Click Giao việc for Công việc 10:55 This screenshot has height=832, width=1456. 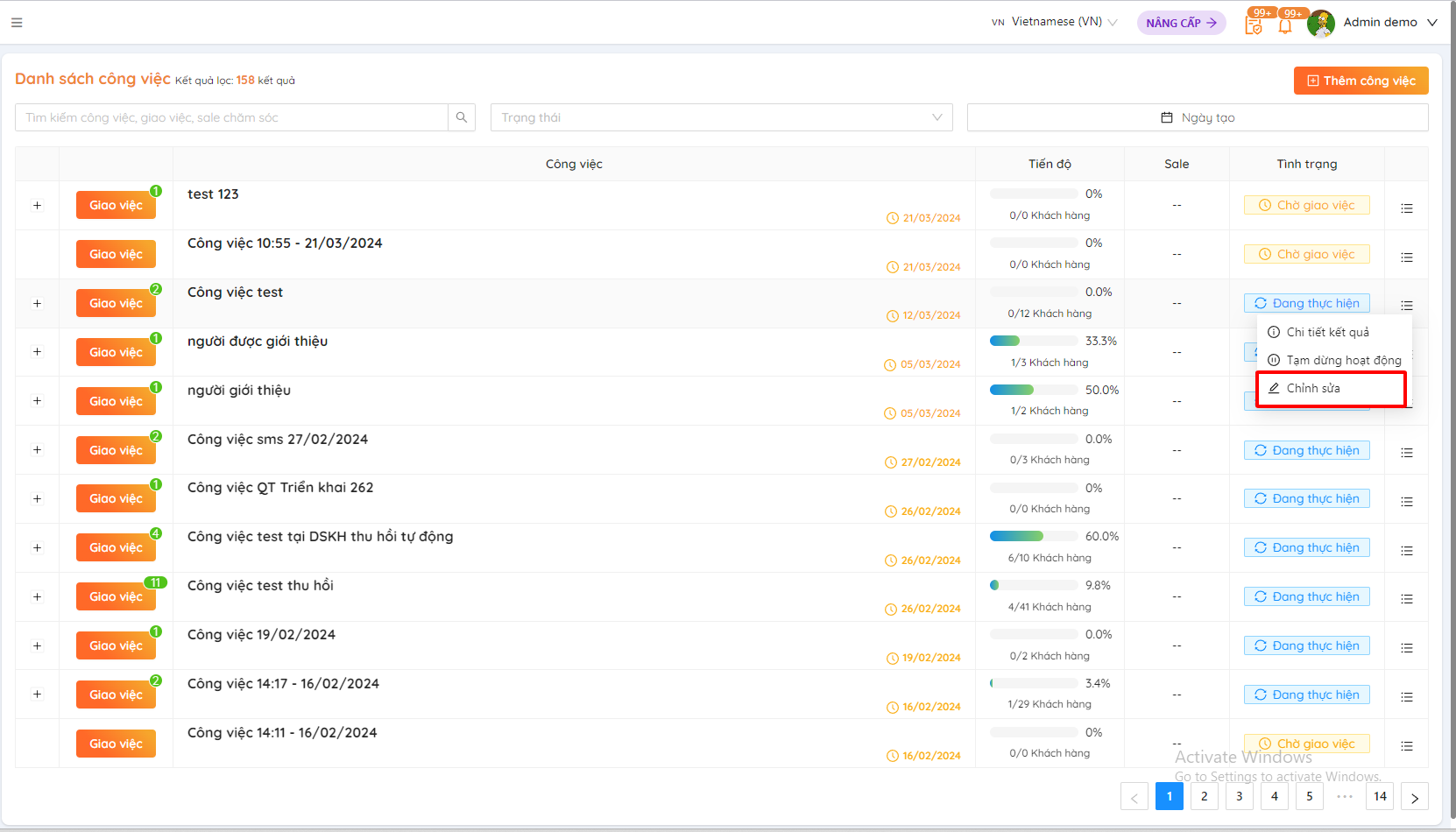tap(116, 254)
